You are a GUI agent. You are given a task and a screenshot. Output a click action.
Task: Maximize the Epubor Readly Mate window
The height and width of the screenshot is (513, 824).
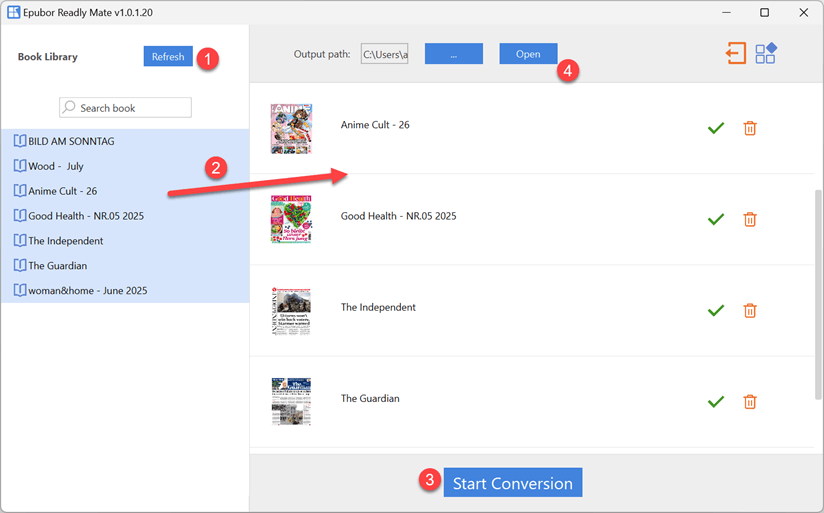pyautogui.click(x=765, y=12)
